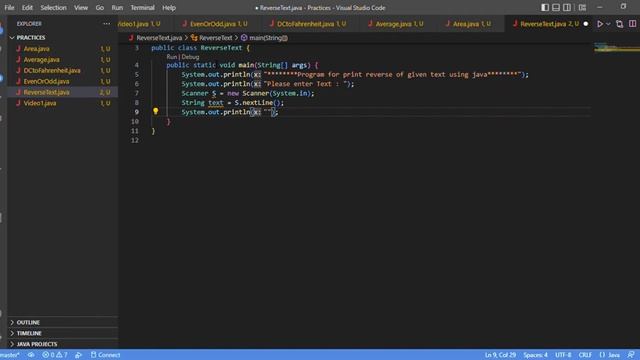This screenshot has height=360, width=640.
Task: Click main(String[]) method breadcrumb
Action: click(x=264, y=38)
